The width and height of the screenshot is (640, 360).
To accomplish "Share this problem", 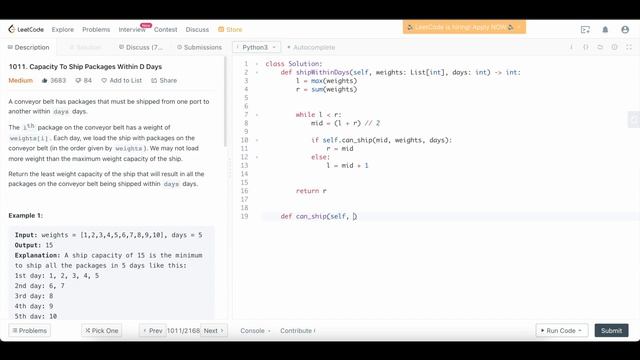I will point(164,80).
